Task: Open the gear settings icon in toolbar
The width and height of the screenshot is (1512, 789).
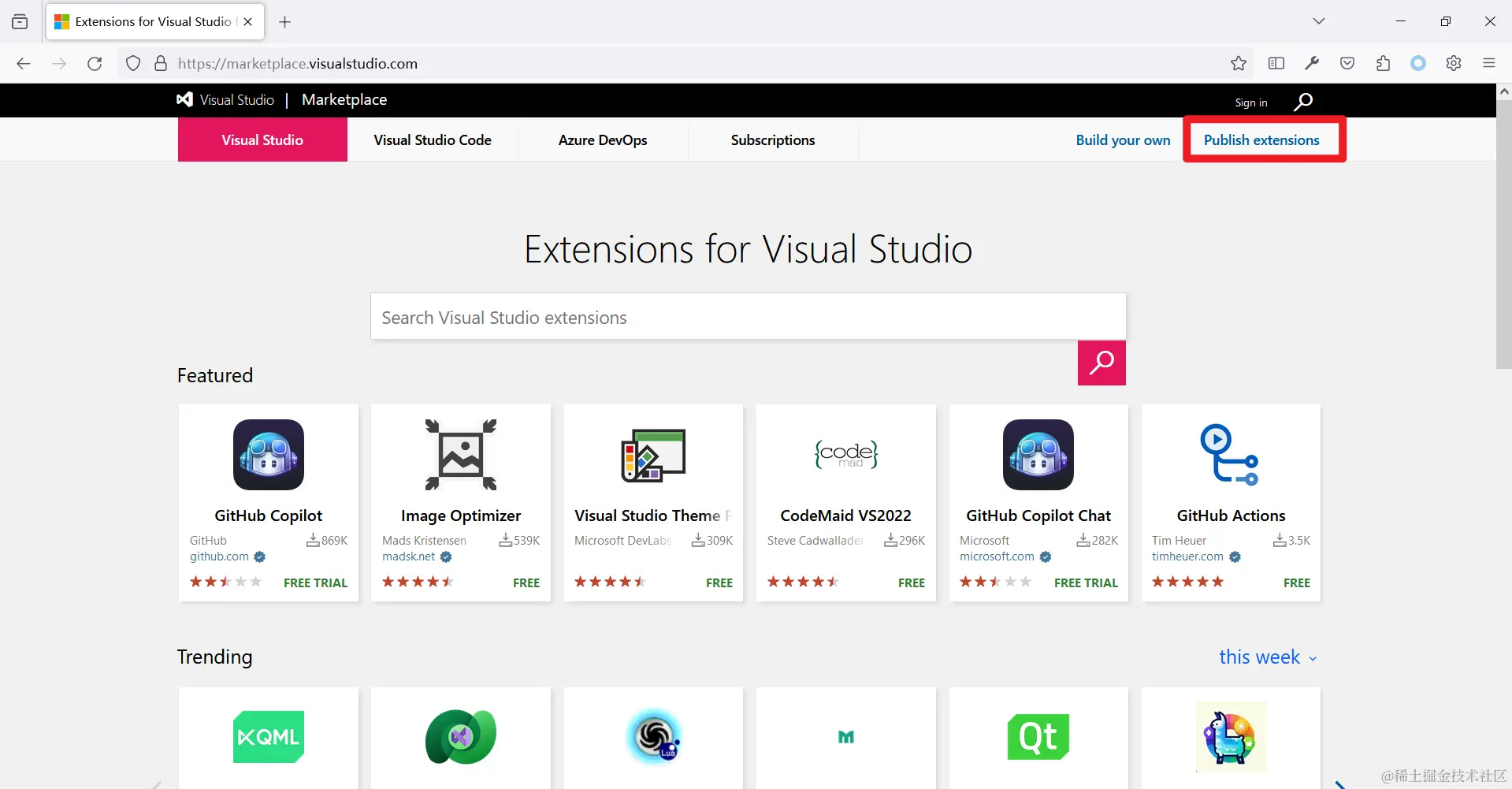Action: coord(1454,64)
